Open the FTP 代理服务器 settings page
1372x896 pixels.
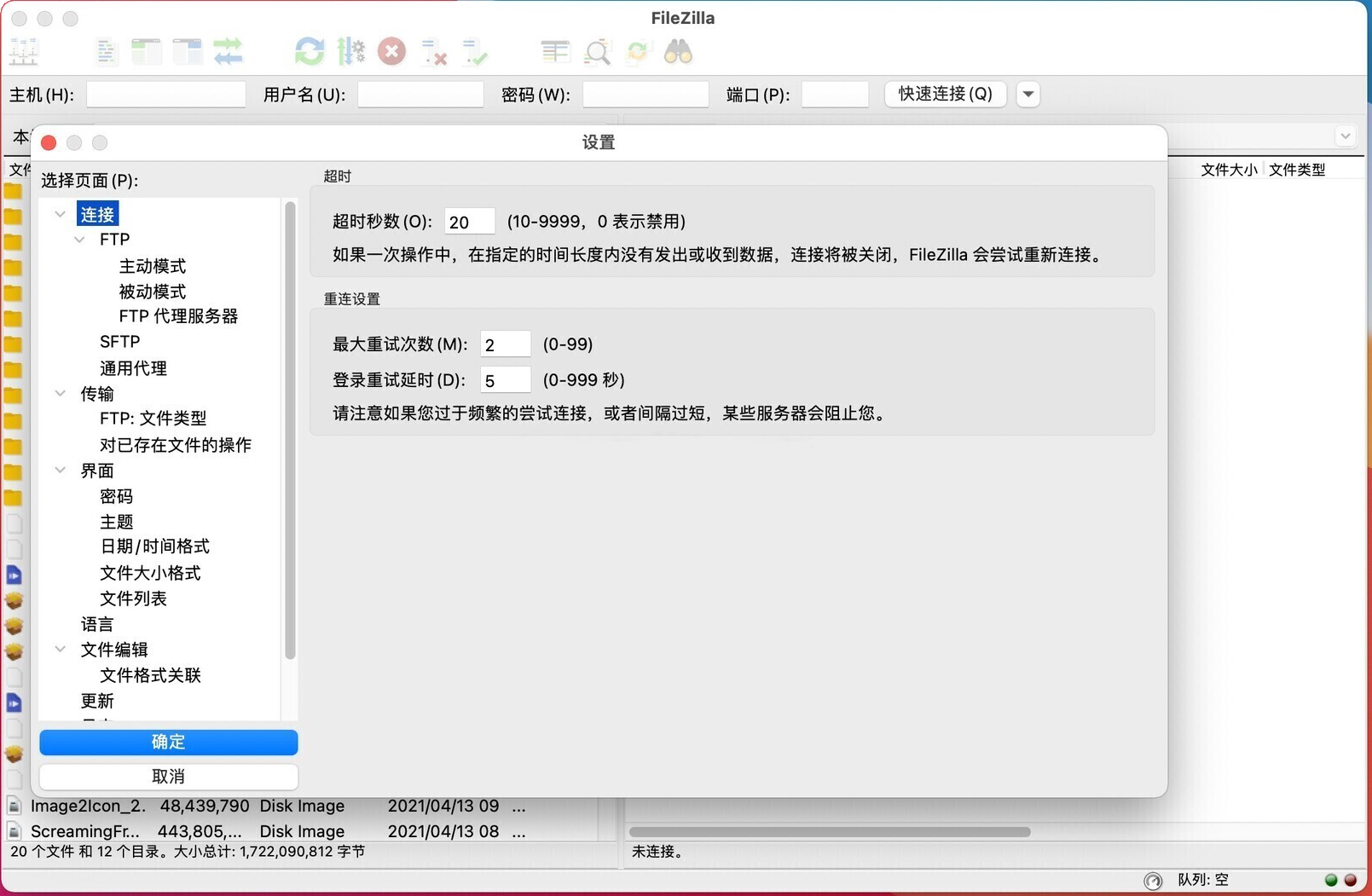click(178, 316)
